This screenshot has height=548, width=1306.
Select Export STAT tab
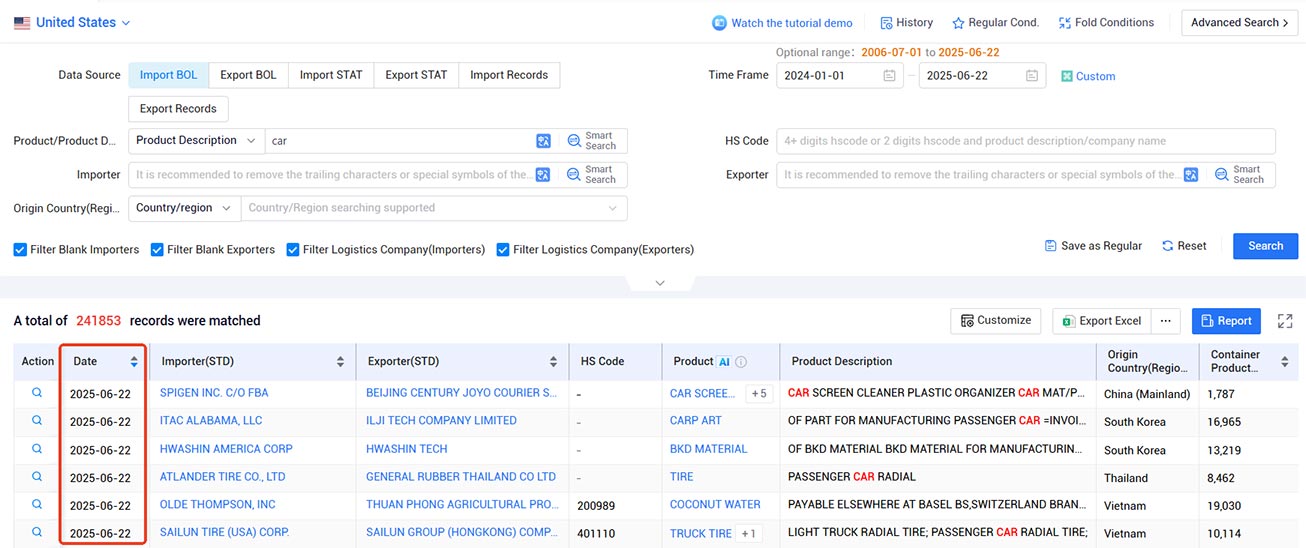click(416, 75)
